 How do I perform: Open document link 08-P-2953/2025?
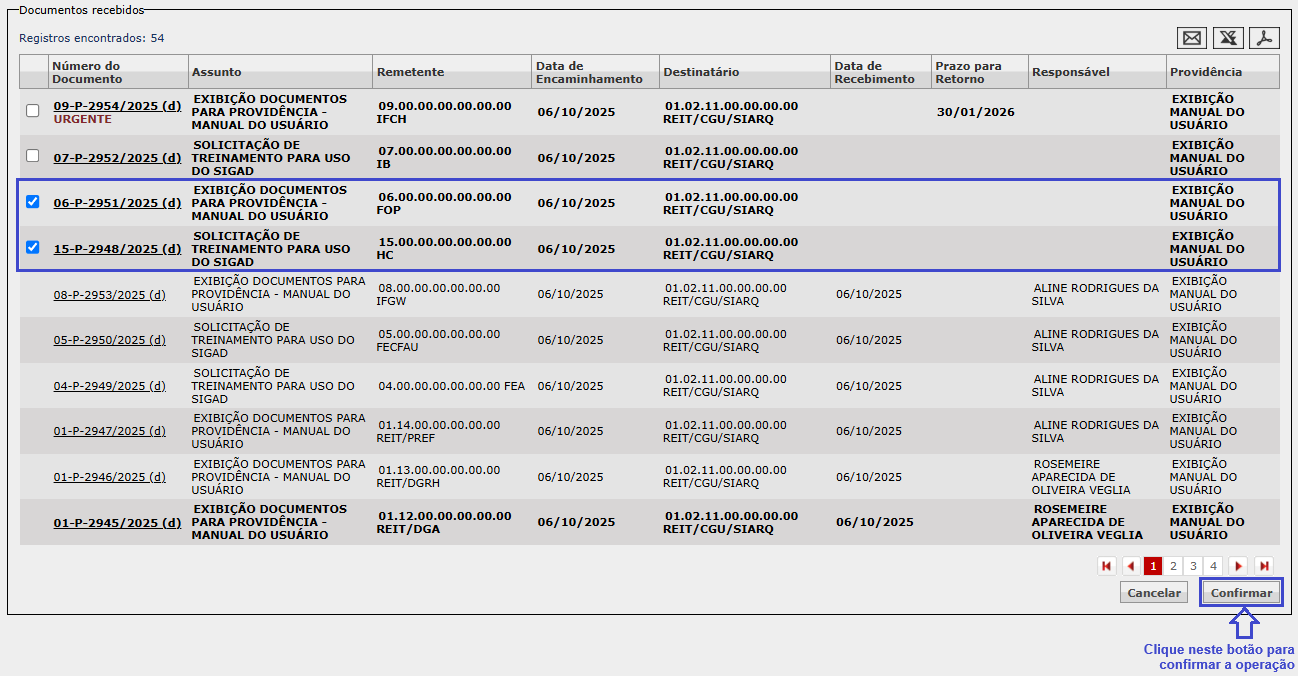pos(109,295)
